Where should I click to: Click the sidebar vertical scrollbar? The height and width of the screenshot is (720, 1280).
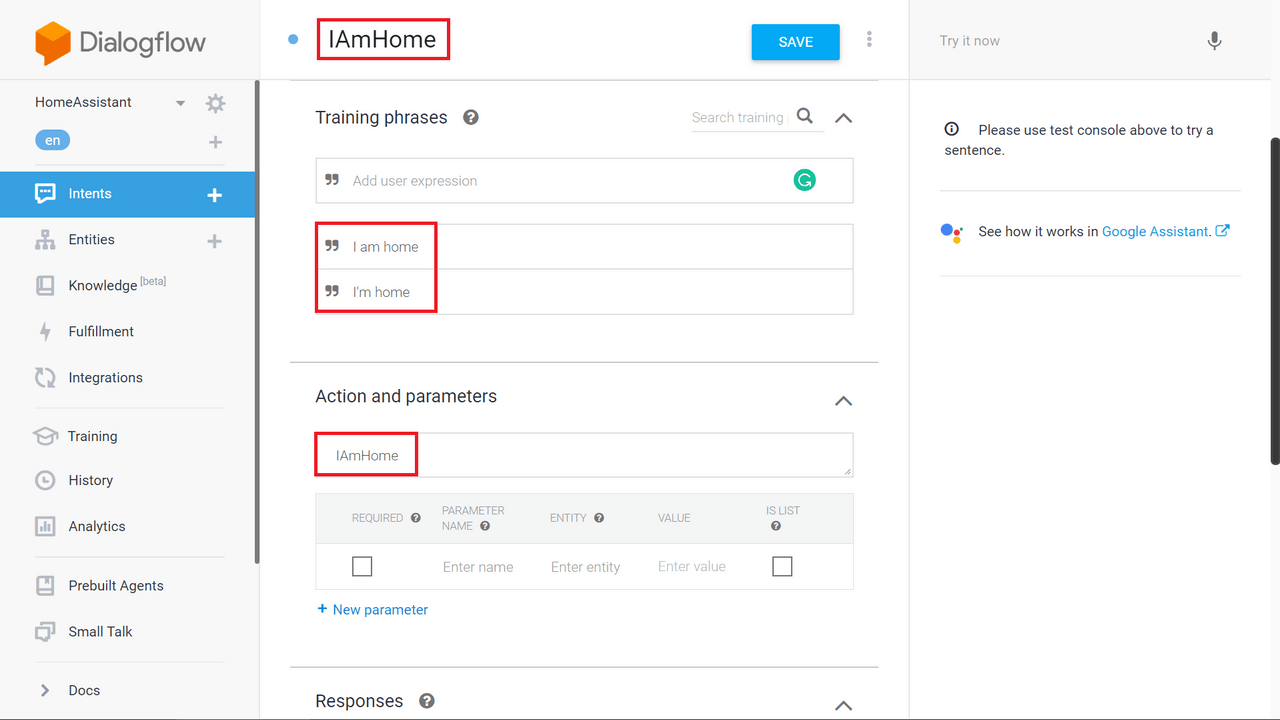pos(257,320)
